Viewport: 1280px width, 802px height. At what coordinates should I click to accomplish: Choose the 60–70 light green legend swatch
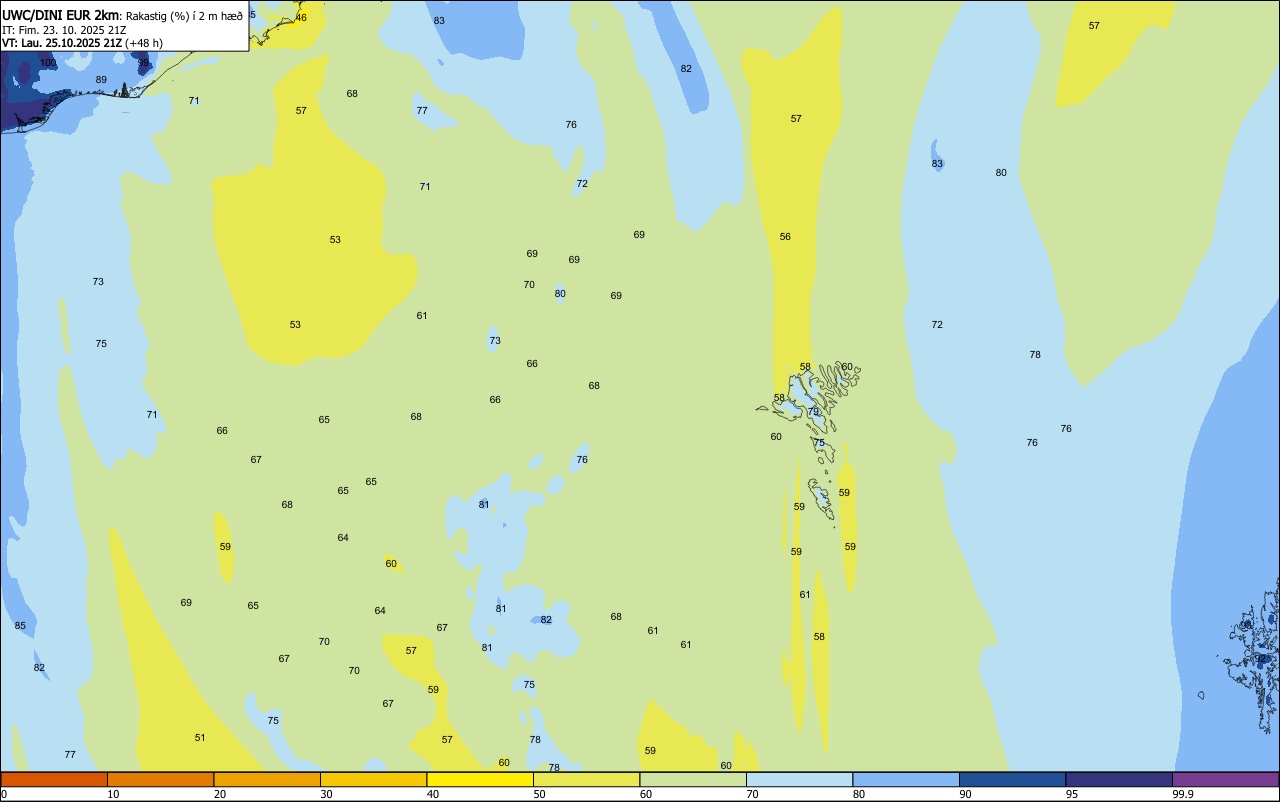pyautogui.click(x=693, y=779)
